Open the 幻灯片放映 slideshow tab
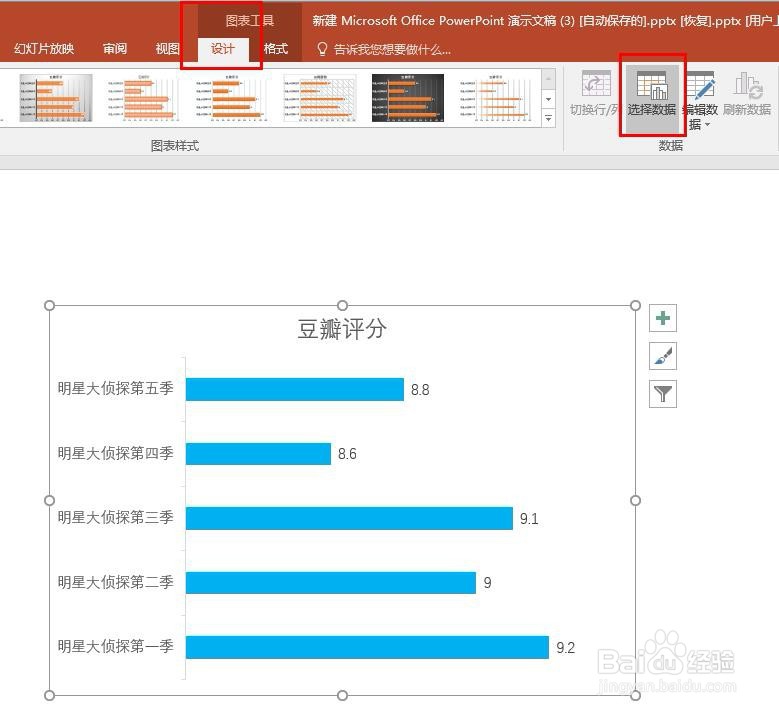Screen dimensions: 779x713 click(x=44, y=49)
